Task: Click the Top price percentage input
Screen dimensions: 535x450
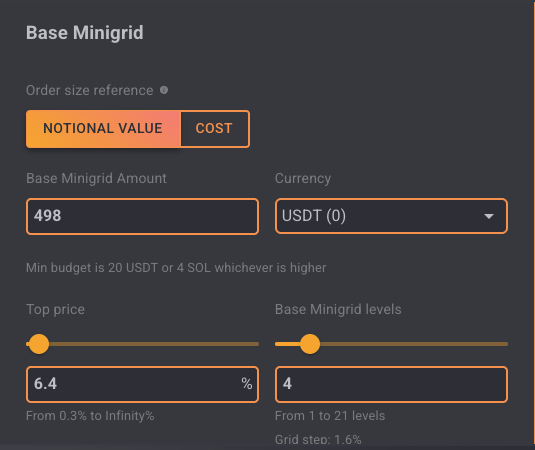Action: point(142,384)
